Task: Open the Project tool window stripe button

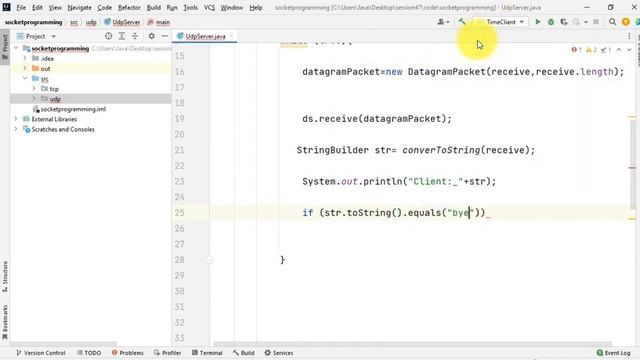Action: [x=5, y=46]
